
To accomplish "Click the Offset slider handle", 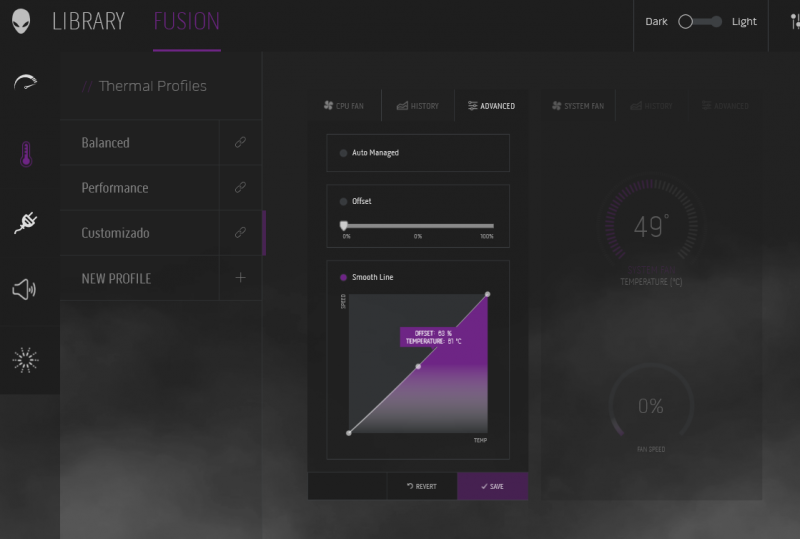I will pyautogui.click(x=344, y=226).
